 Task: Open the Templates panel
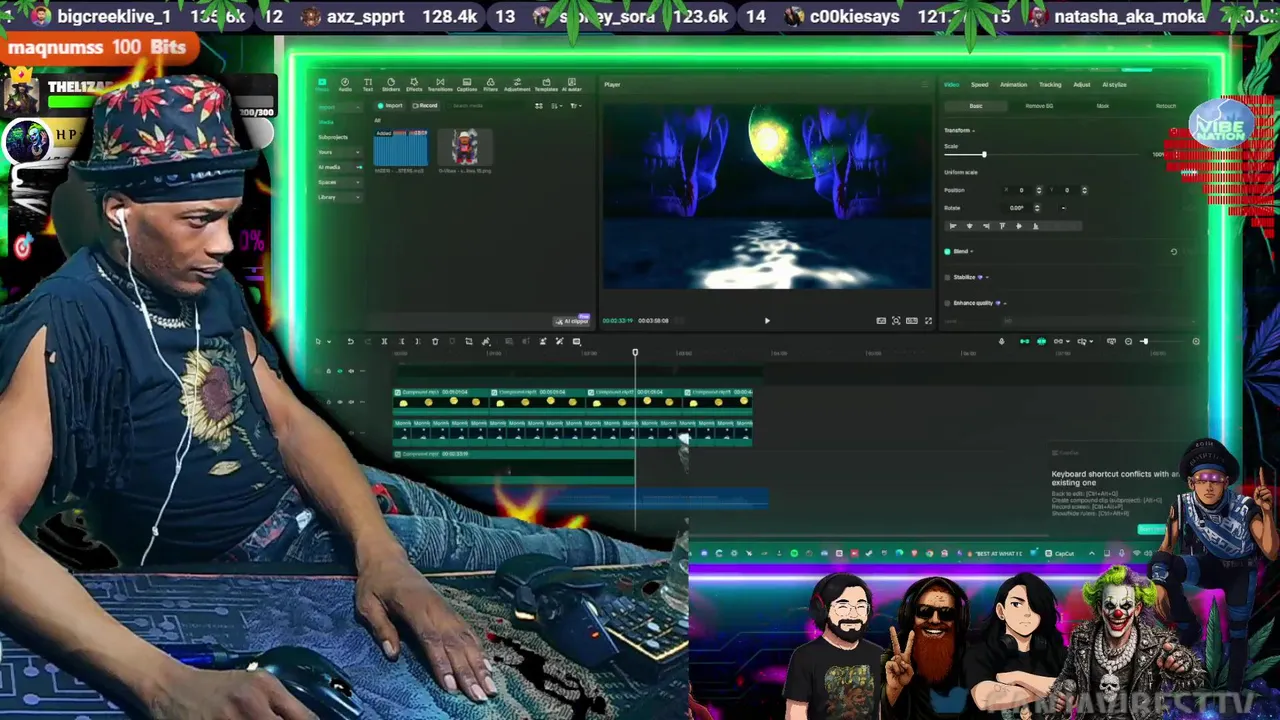pyautogui.click(x=546, y=84)
